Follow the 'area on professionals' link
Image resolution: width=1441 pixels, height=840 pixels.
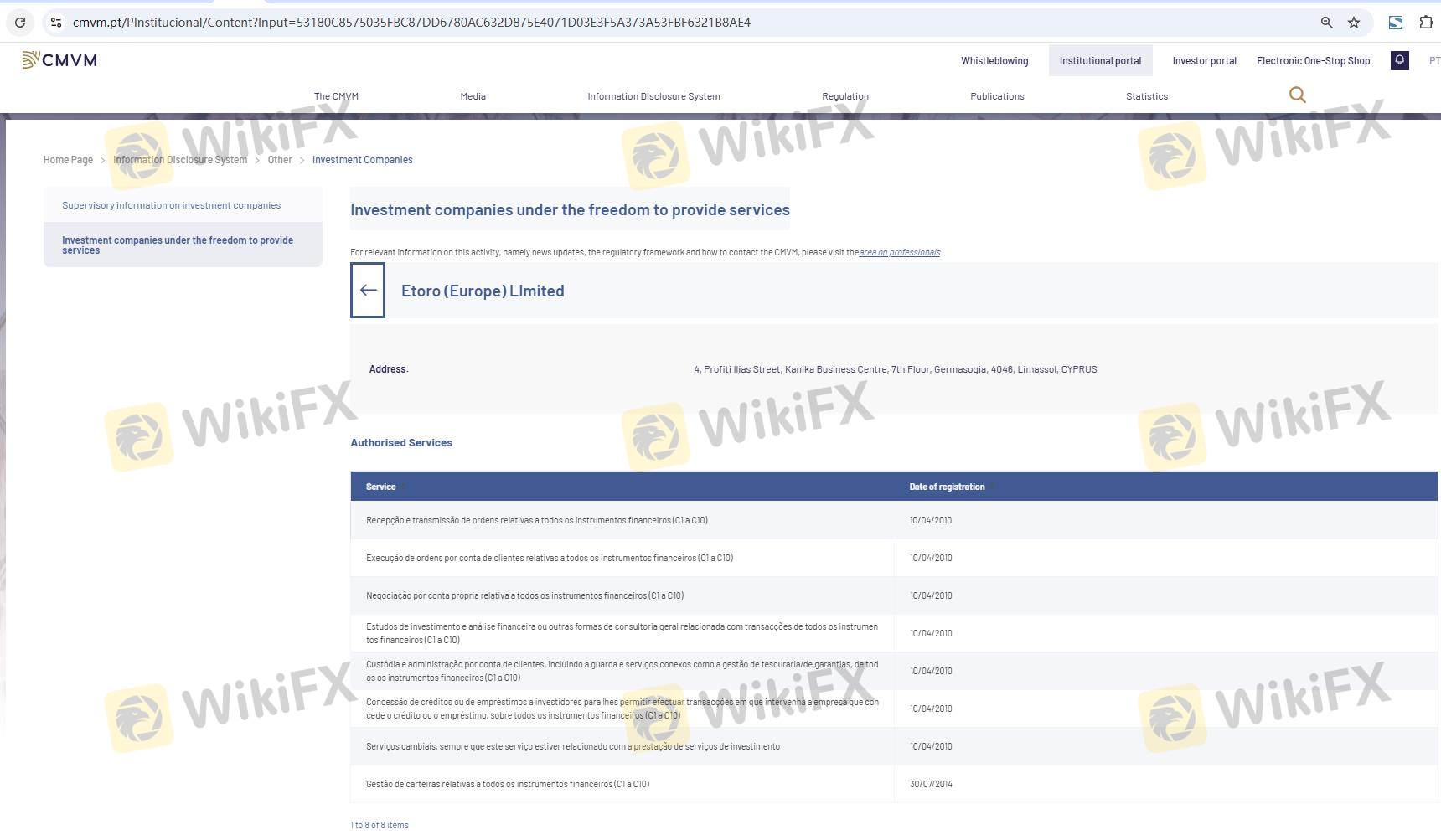coord(899,252)
